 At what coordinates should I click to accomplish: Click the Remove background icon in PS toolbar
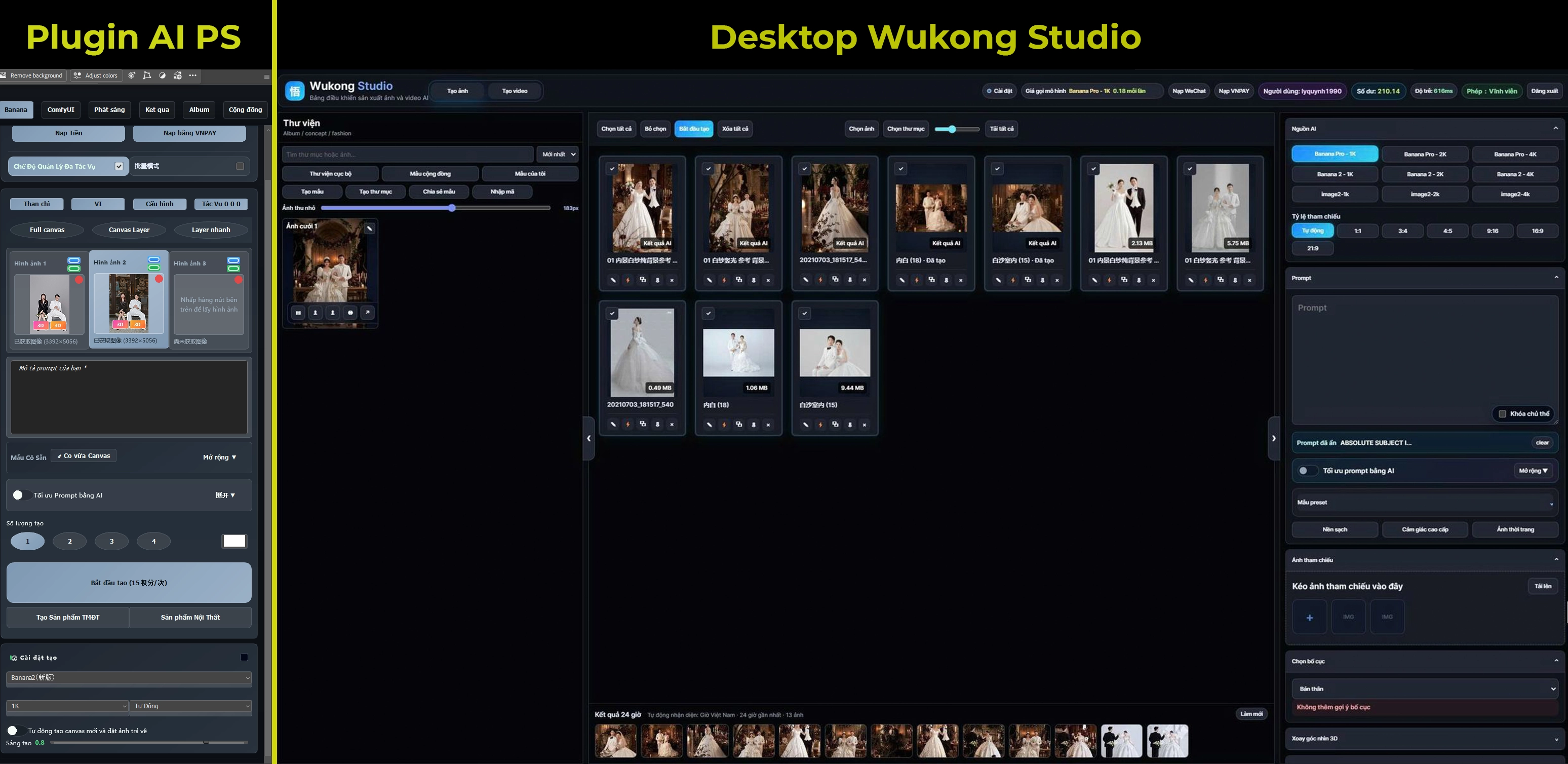[4, 75]
